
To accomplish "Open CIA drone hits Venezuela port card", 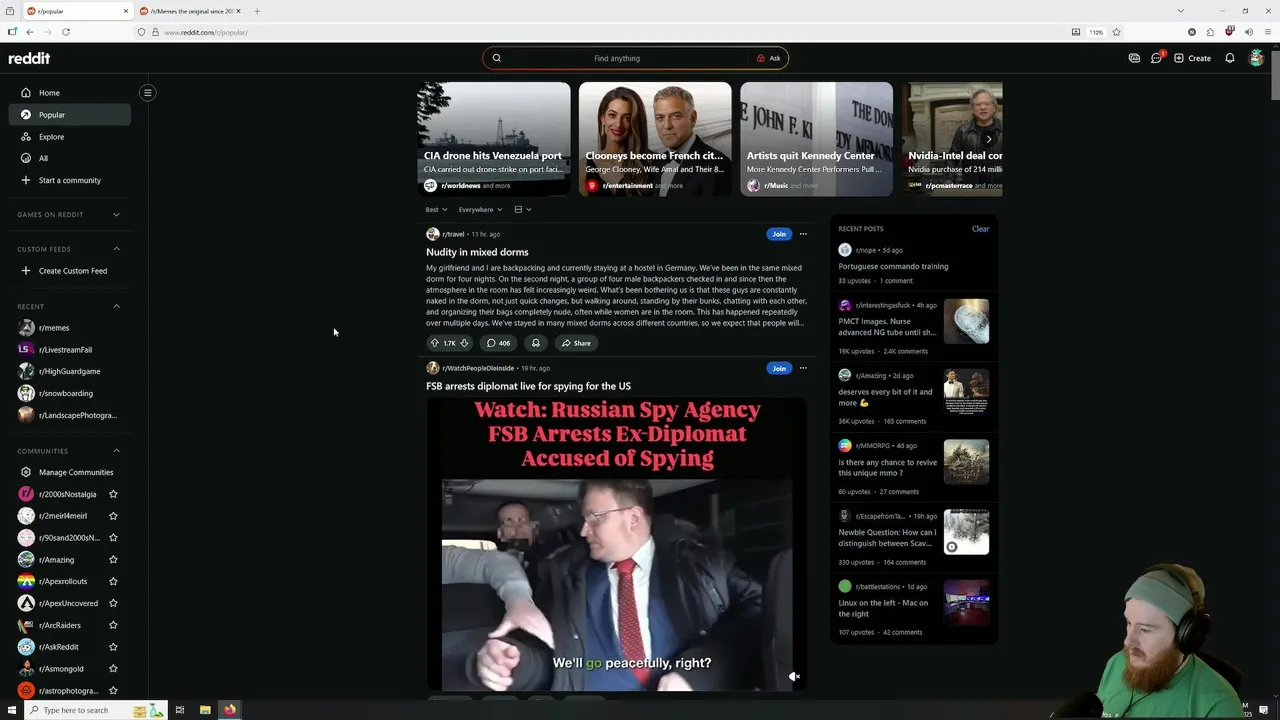I will coord(494,139).
